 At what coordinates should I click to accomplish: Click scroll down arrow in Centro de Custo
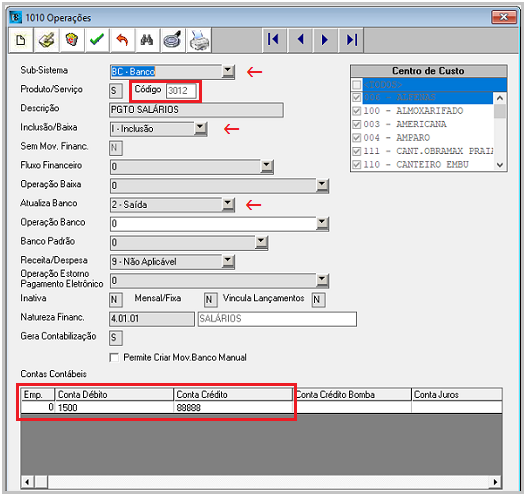pos(500,165)
